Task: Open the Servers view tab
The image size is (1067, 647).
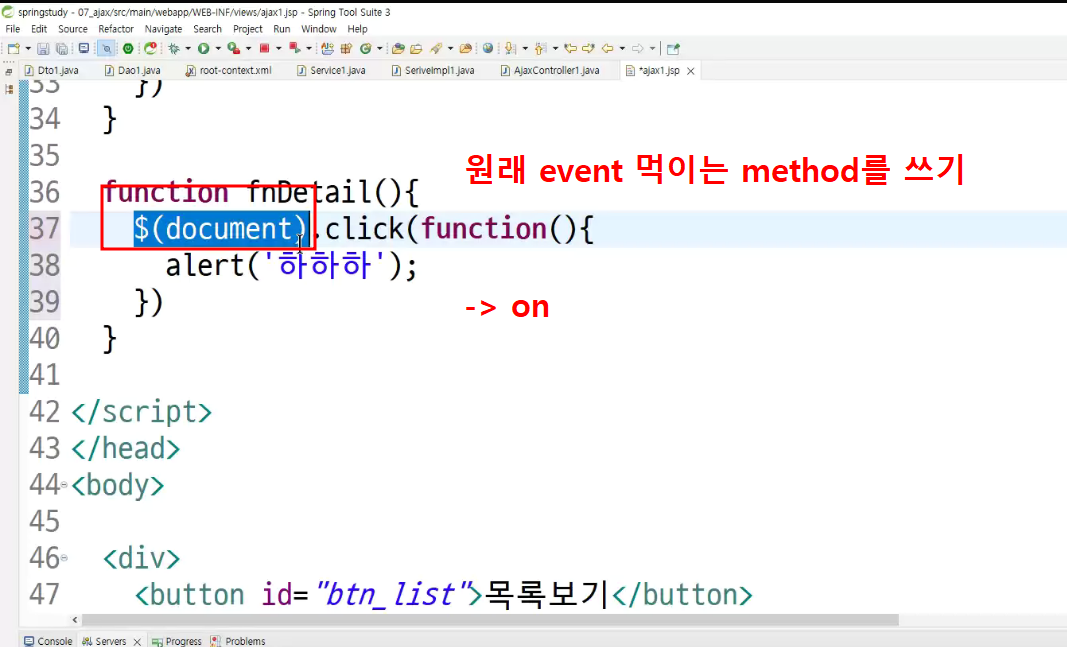Action: pos(104,641)
